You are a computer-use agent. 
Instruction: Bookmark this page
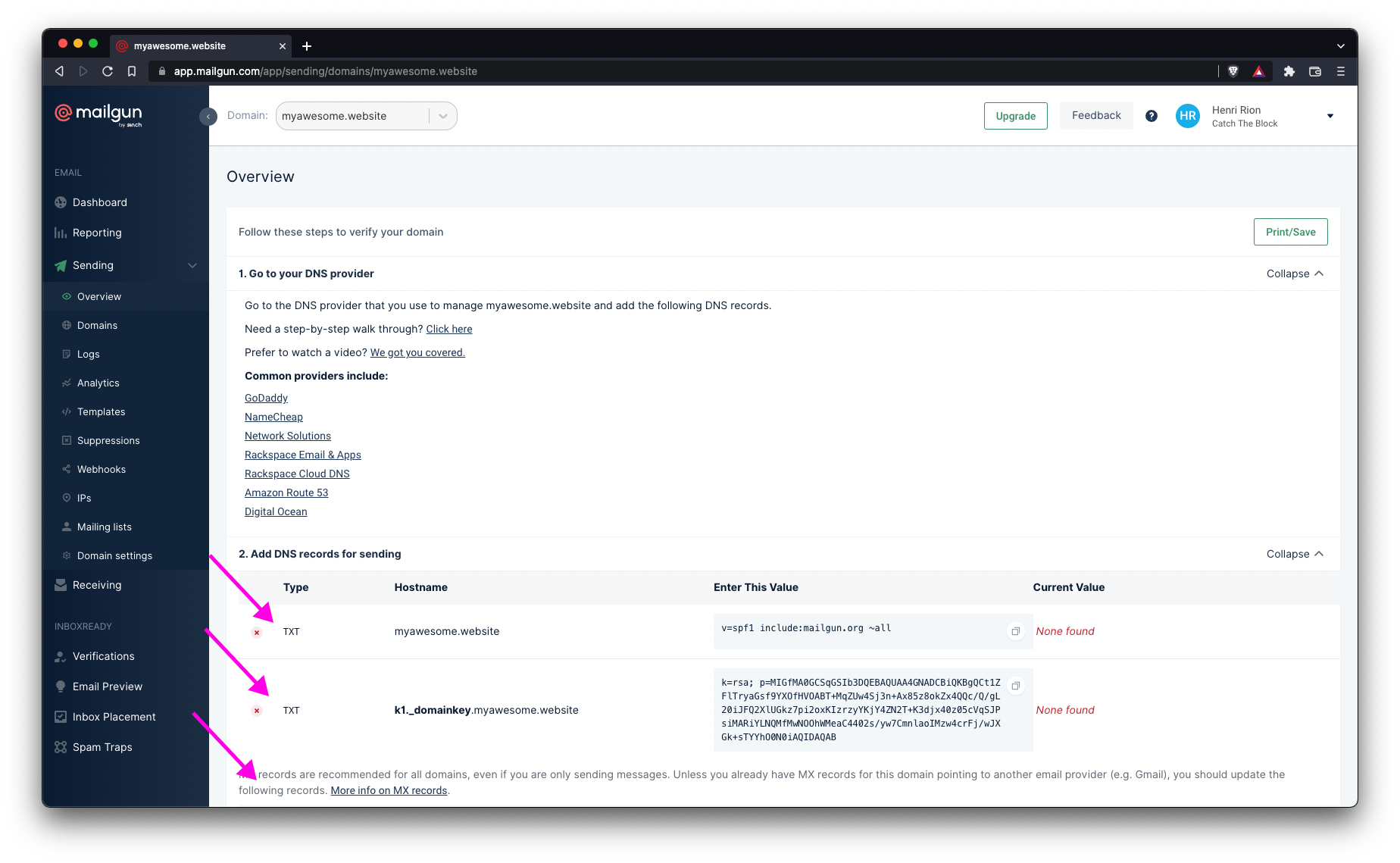coord(132,71)
